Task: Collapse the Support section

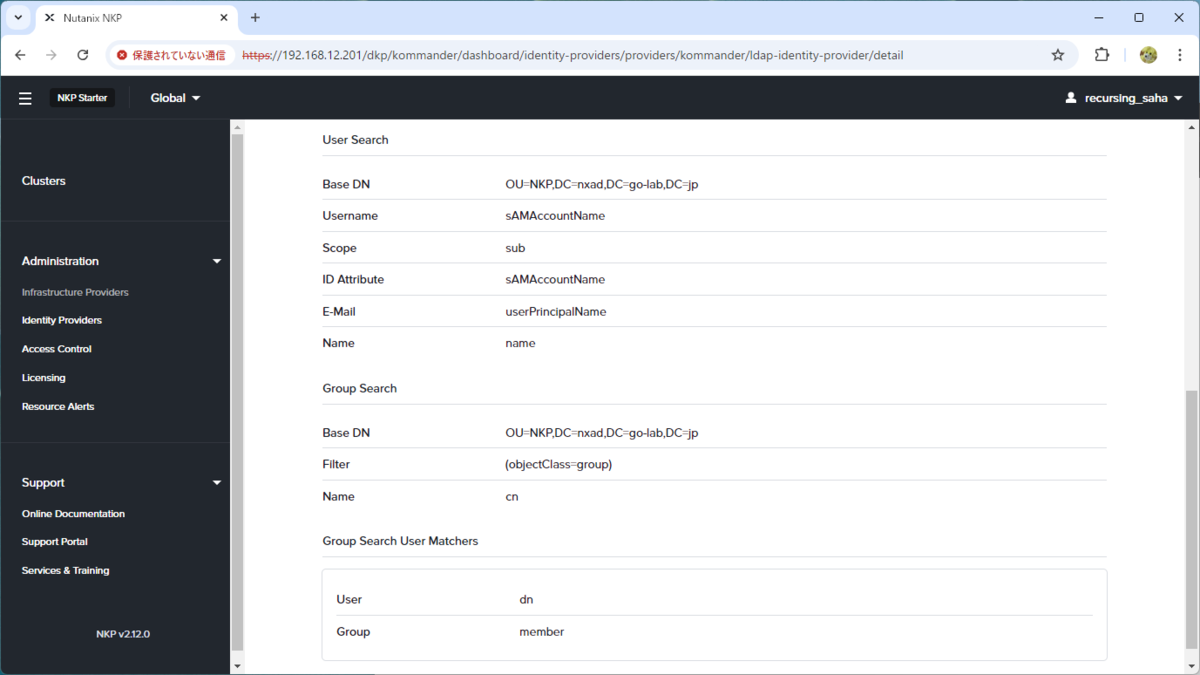Action: click(217, 483)
